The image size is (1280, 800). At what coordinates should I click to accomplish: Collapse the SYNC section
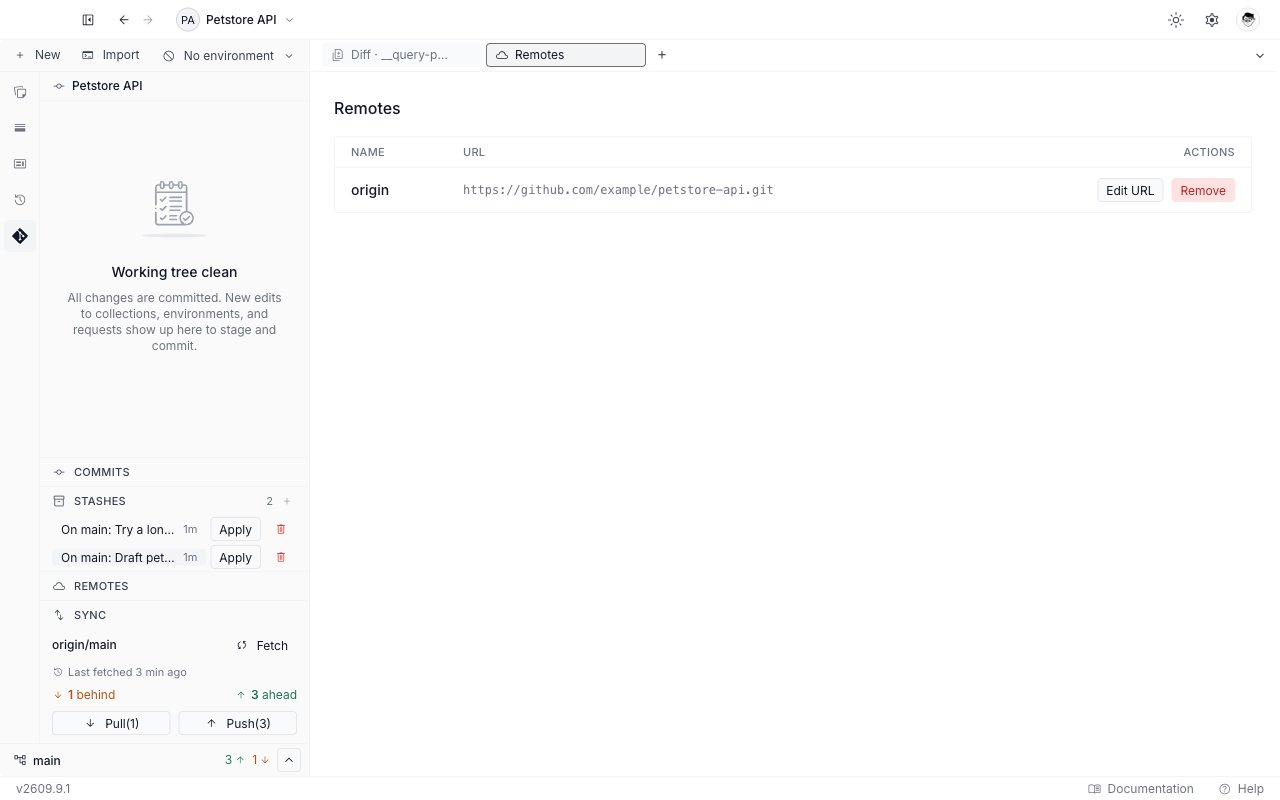tap(174, 615)
